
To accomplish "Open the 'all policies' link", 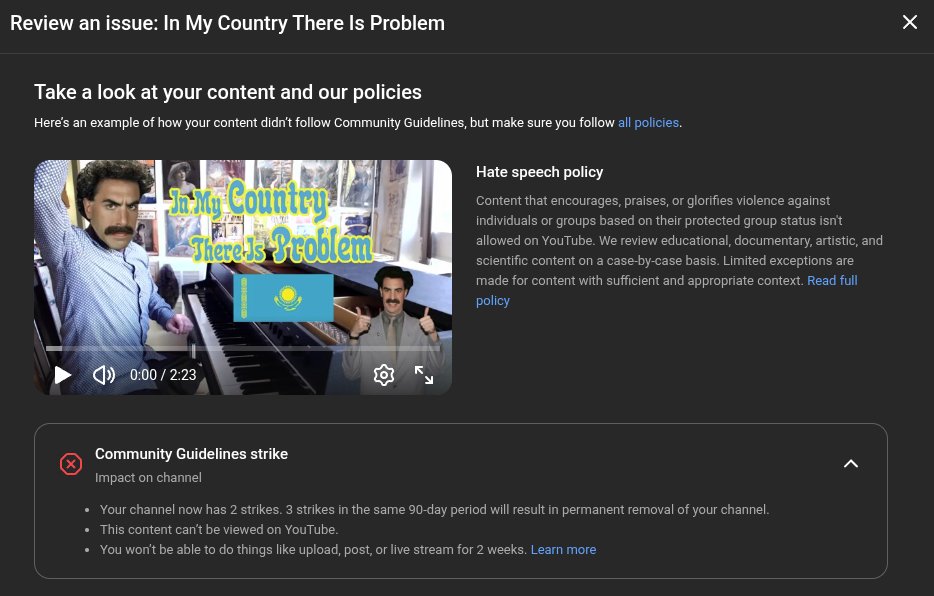I will point(648,123).
